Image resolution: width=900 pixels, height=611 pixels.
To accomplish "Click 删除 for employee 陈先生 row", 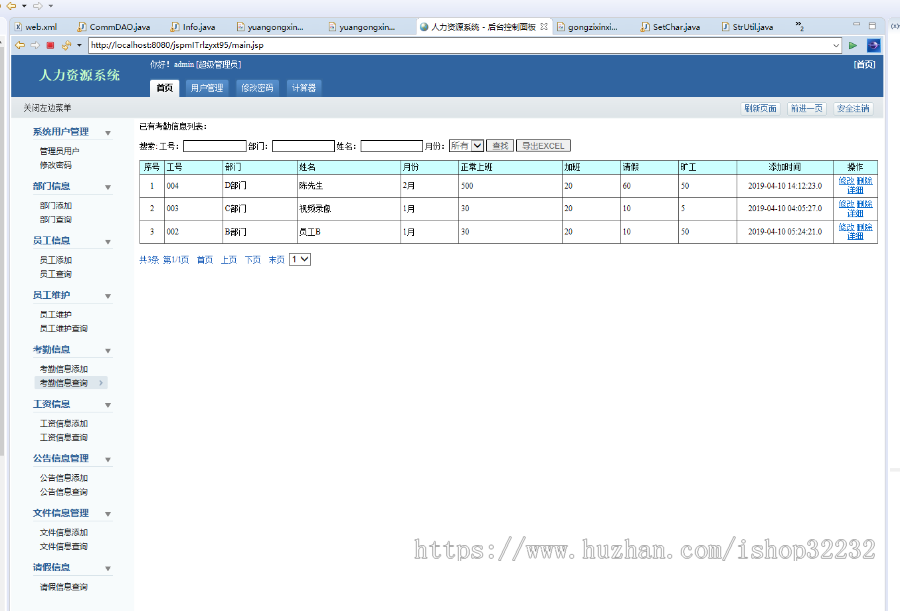I will coord(864,181).
